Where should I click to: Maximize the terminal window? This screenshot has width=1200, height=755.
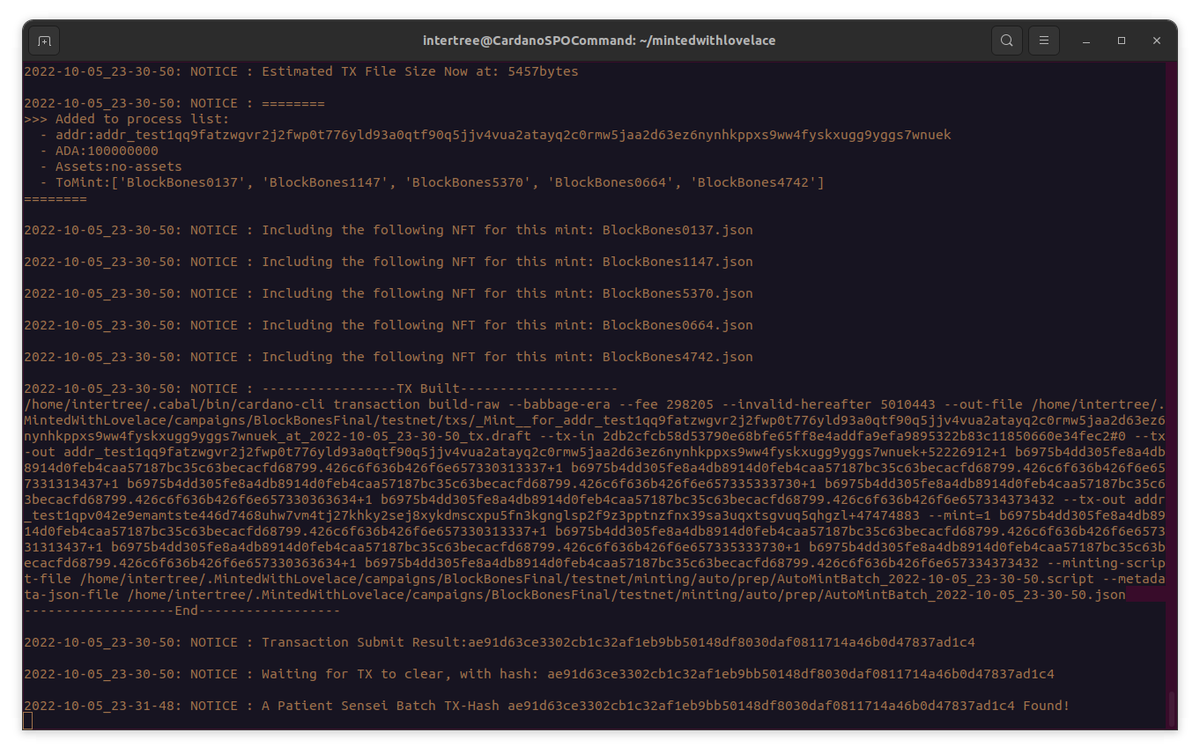(x=1122, y=41)
